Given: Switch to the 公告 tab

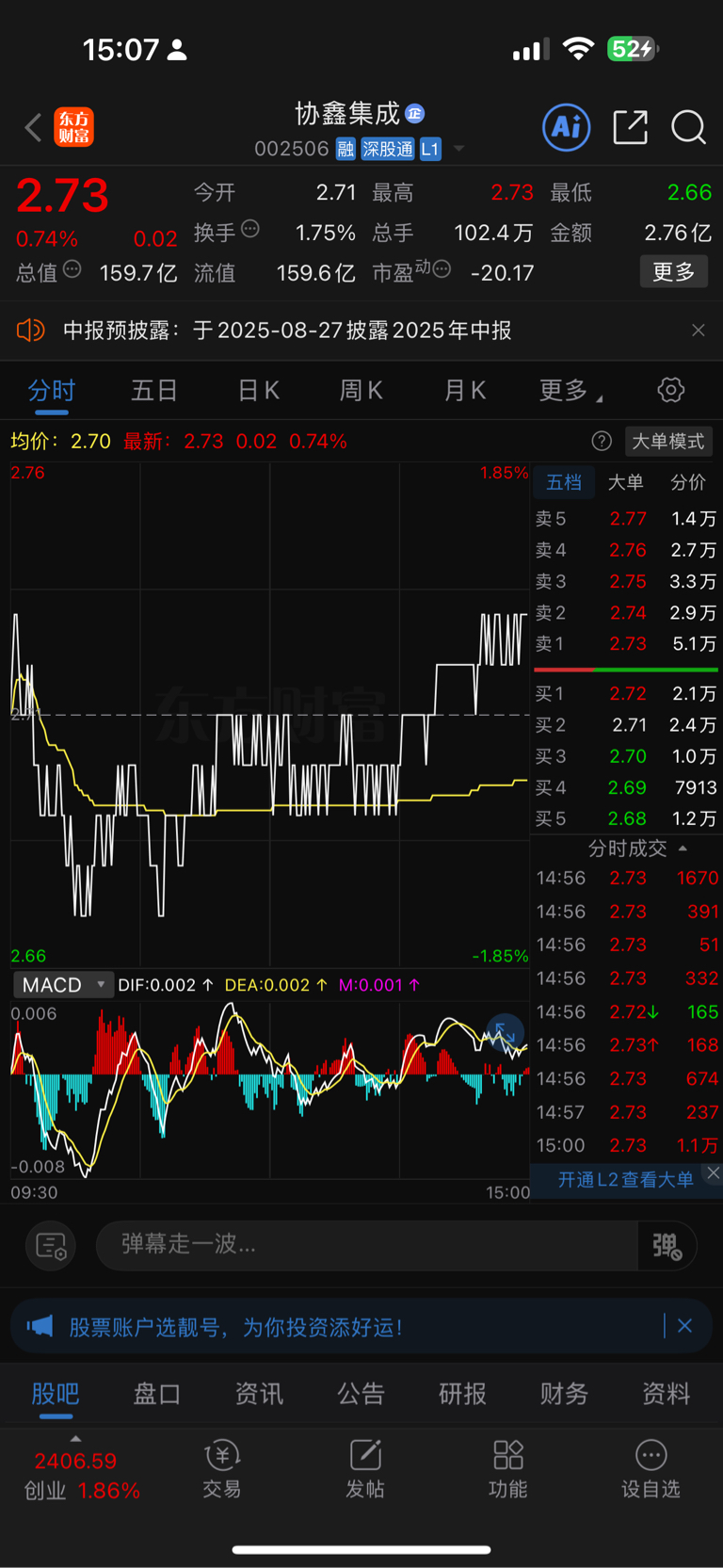Looking at the screenshot, I should tap(361, 1394).
